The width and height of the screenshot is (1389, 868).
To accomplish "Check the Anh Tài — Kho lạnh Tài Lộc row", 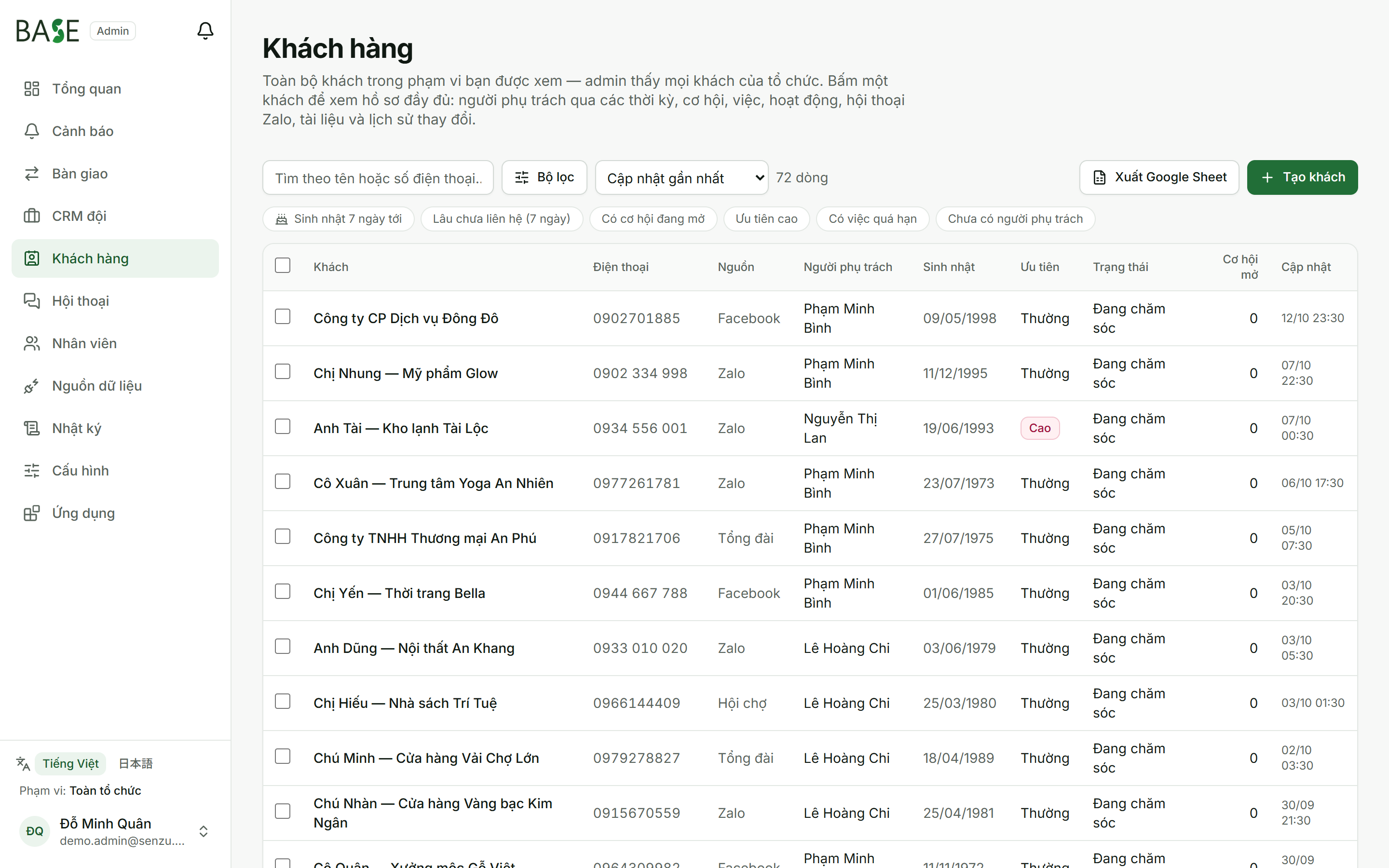I will pyautogui.click(x=283, y=427).
